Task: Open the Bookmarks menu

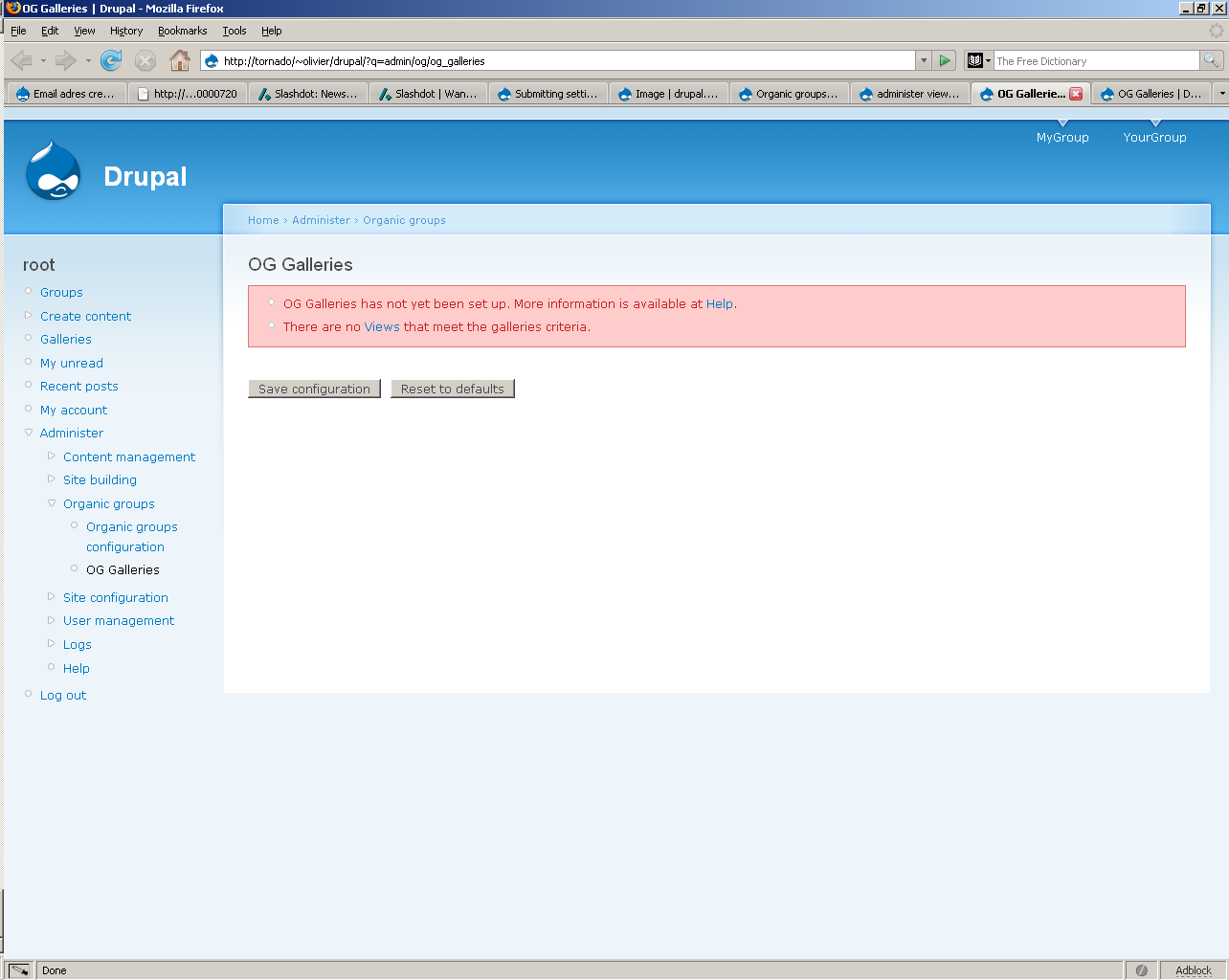Action: 182,31
